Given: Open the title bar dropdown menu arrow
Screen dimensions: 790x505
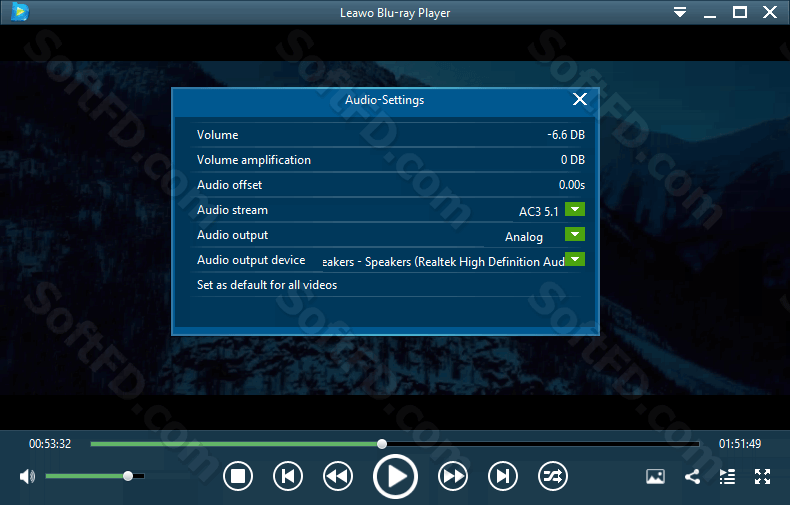Looking at the screenshot, I should (x=680, y=12).
